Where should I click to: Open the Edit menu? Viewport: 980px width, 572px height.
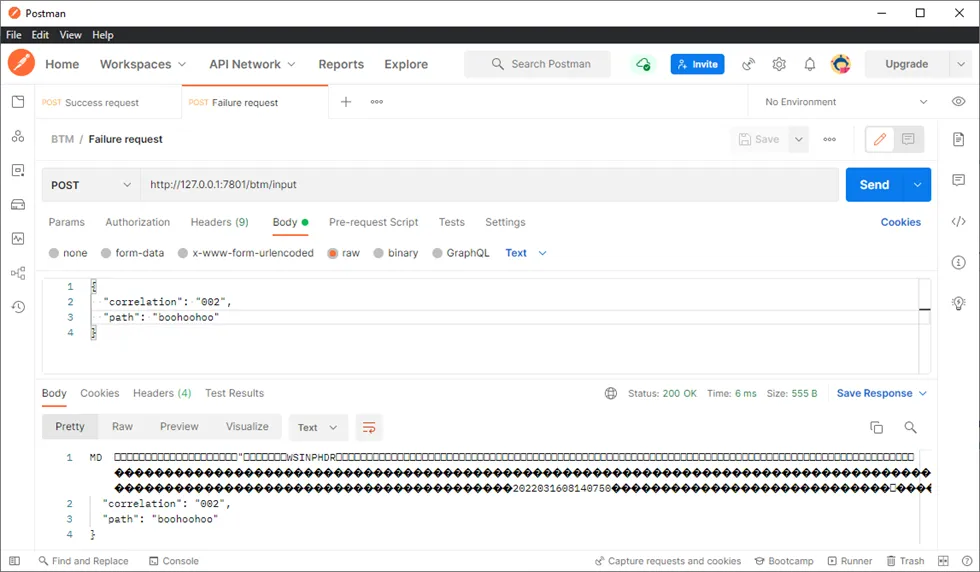point(40,35)
